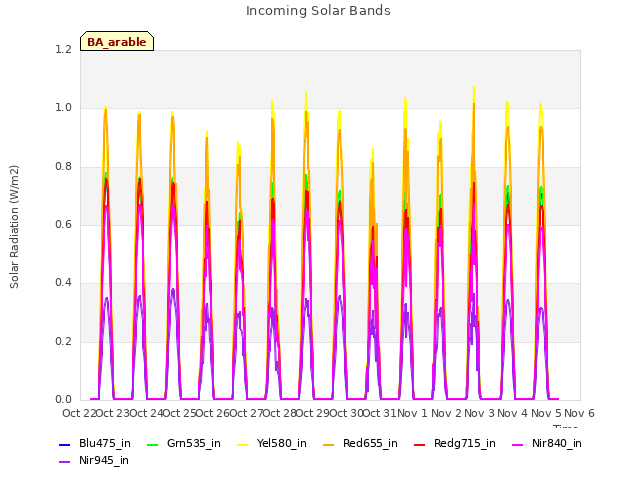Image resolution: width=640 pixels, height=480 pixels.
Task: Select the Nir840_in legend entry
Action: (547, 443)
